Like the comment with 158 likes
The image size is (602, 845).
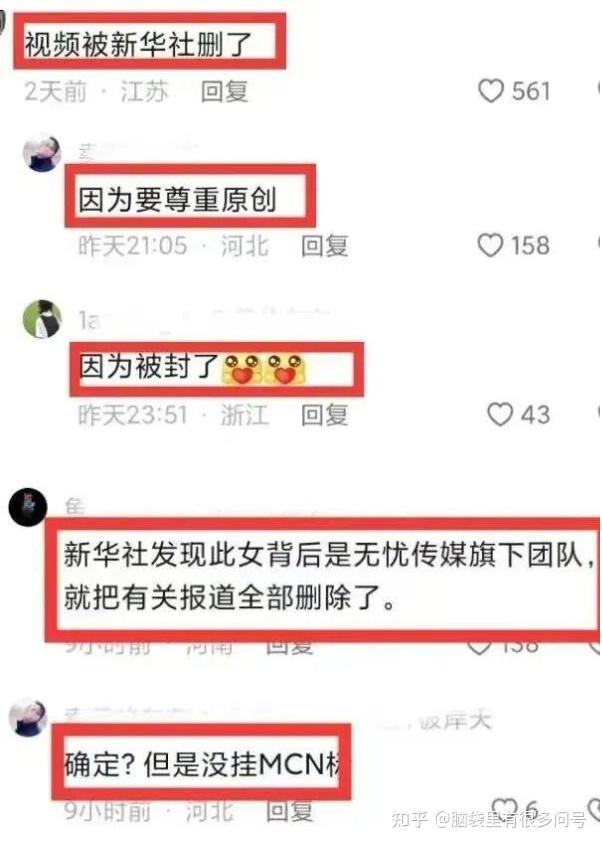point(490,245)
